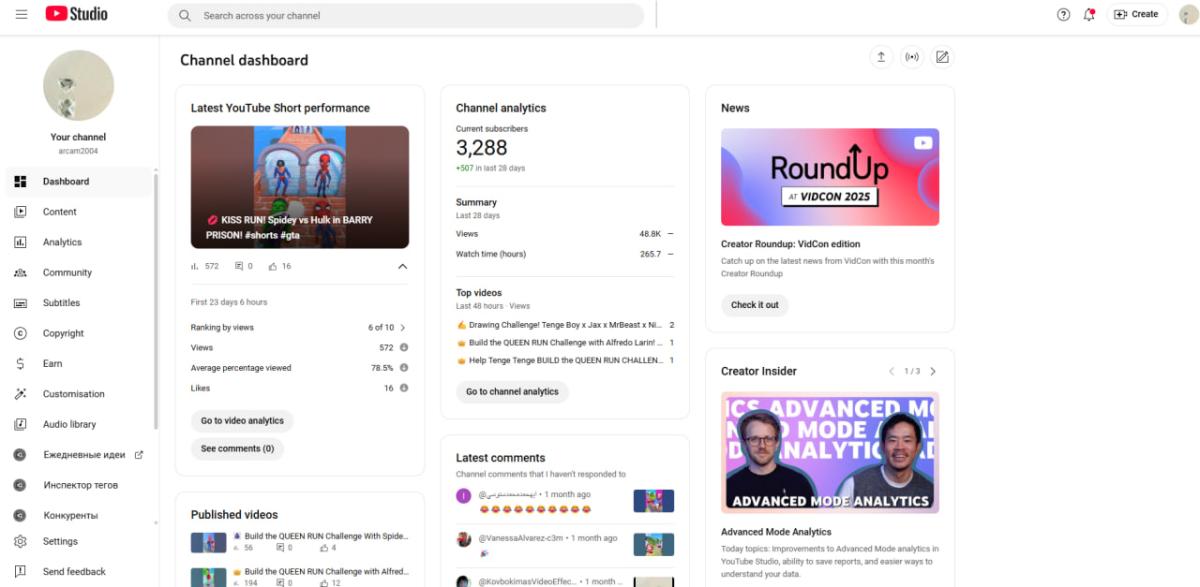Viewport: 1200px width, 587px height.
Task: Open Help Tenge Tenge BUILD top video row
Action: [x=565, y=360]
